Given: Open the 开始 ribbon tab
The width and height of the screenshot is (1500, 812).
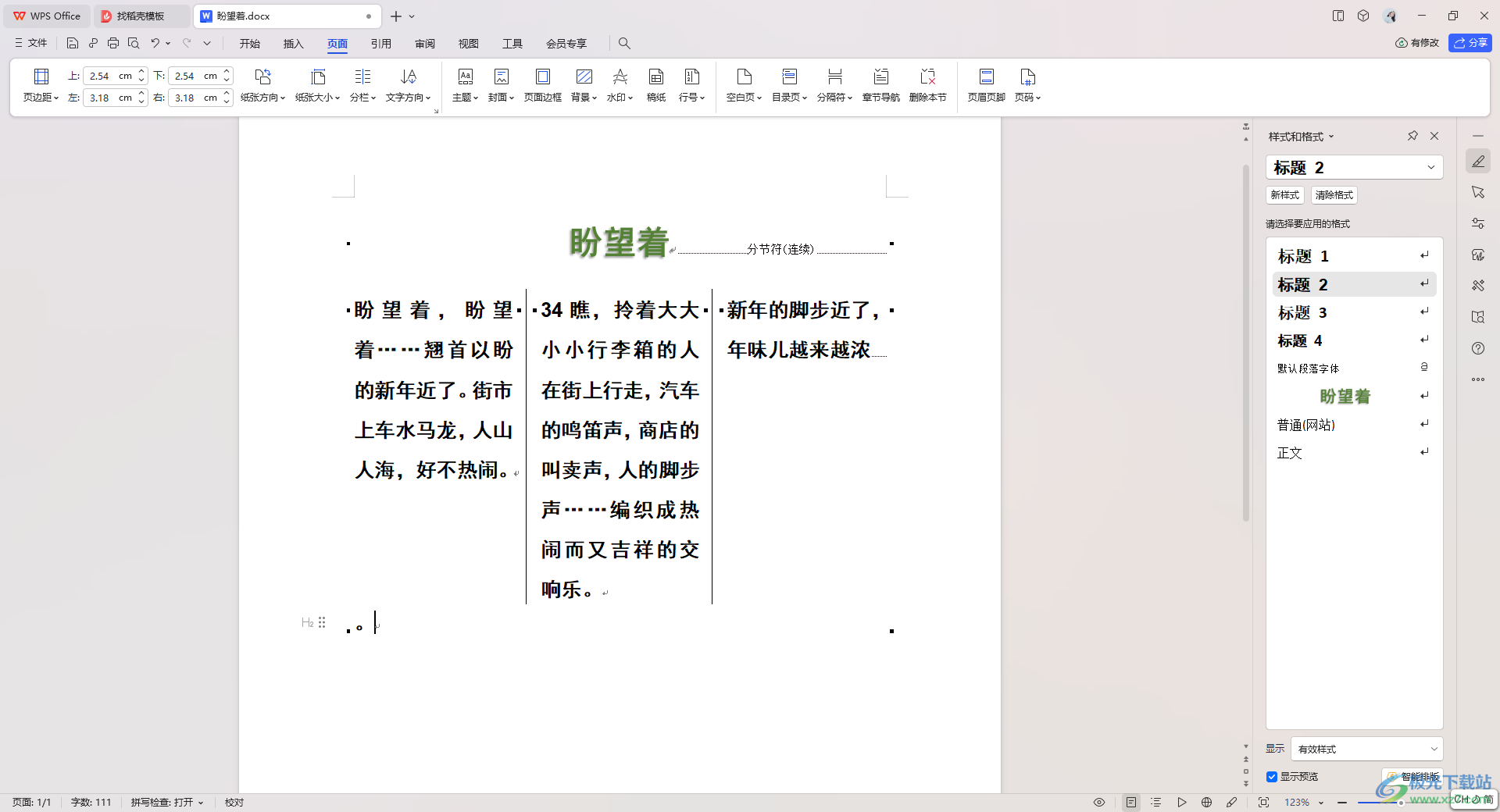Looking at the screenshot, I should [250, 44].
